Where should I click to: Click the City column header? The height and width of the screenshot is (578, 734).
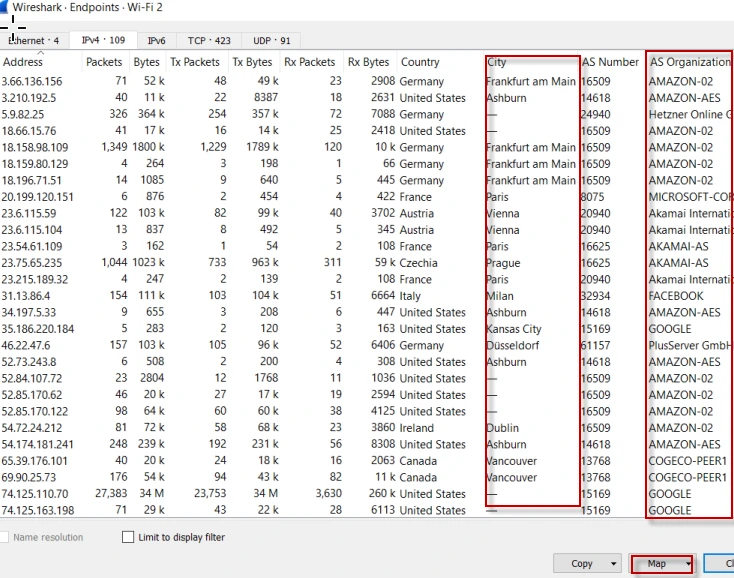pyautogui.click(x=497, y=62)
